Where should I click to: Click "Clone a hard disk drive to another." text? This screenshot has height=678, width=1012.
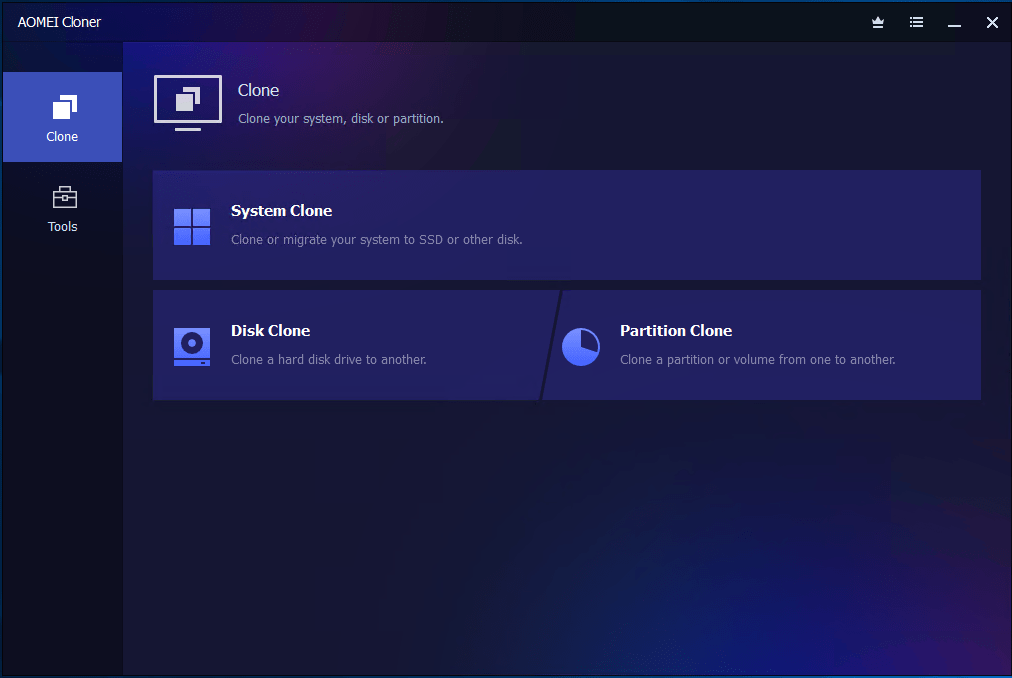[329, 360]
